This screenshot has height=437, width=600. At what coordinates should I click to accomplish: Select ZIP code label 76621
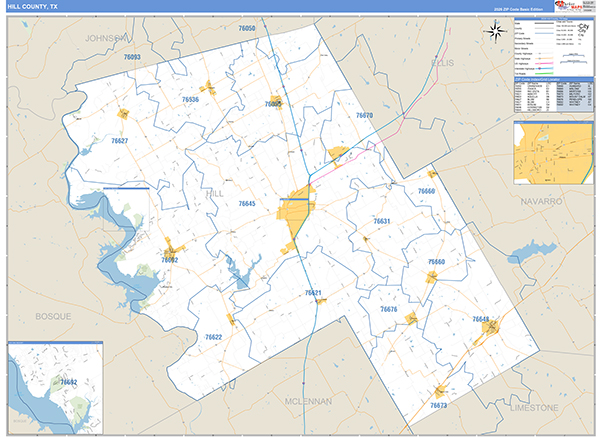click(x=313, y=293)
